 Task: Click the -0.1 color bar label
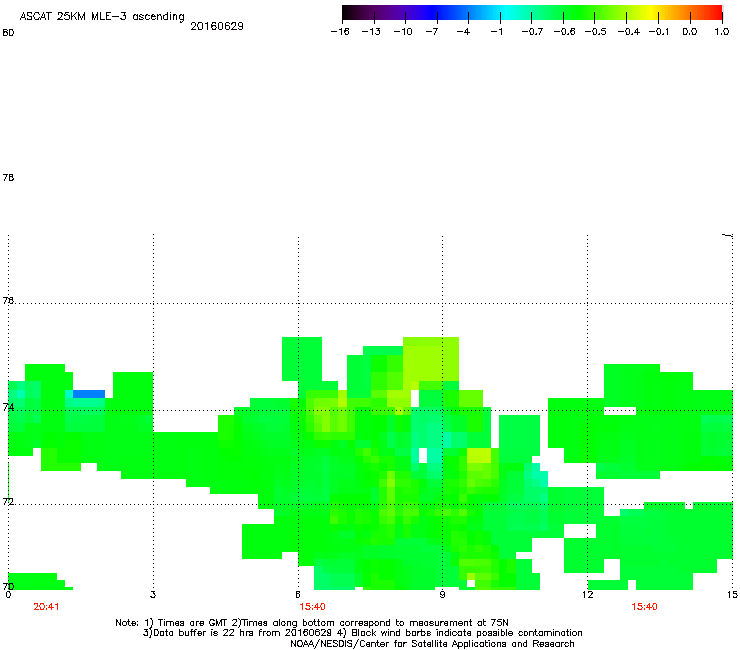tap(659, 32)
